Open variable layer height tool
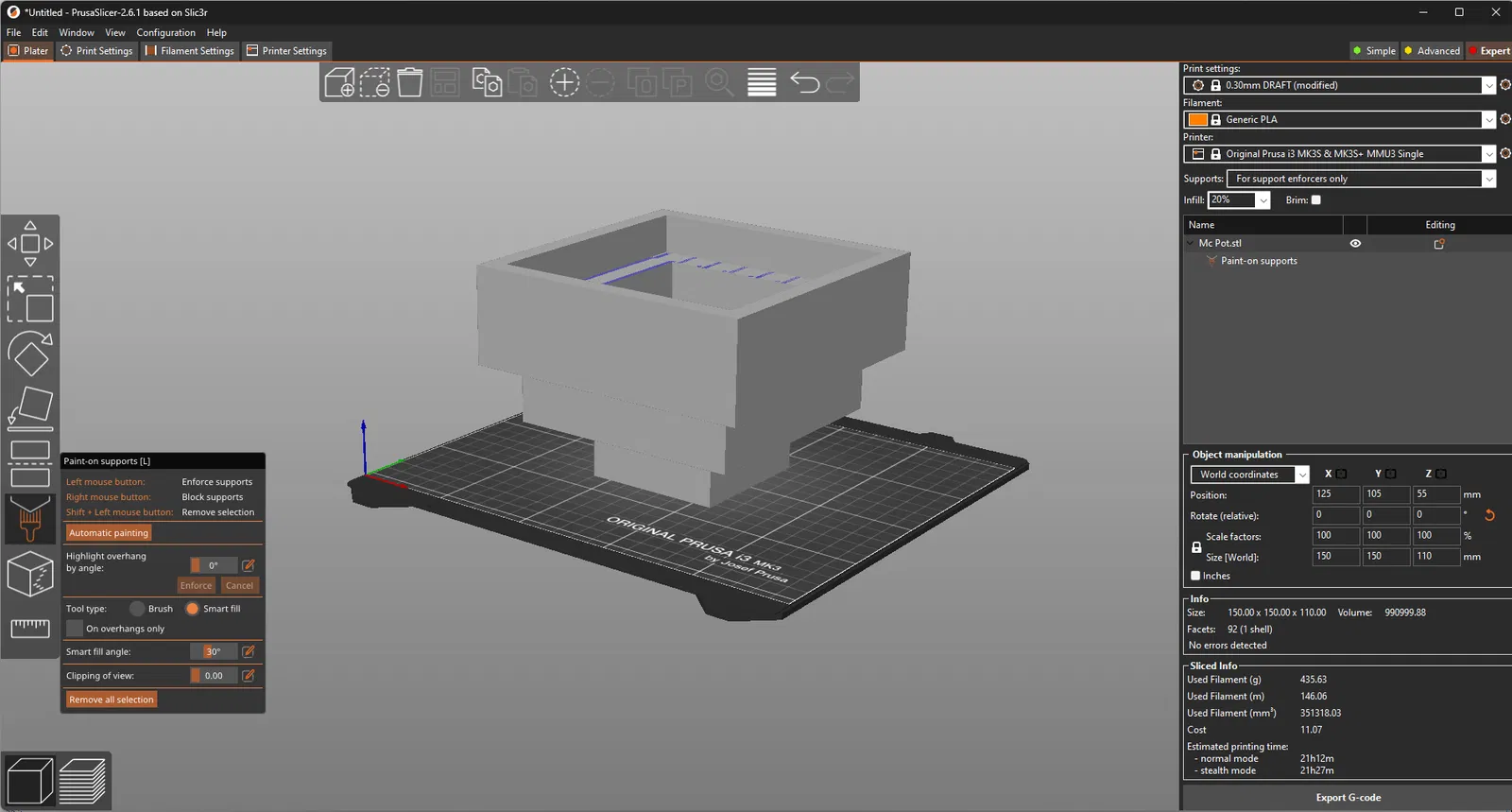This screenshot has width=1512, height=812. click(x=762, y=82)
